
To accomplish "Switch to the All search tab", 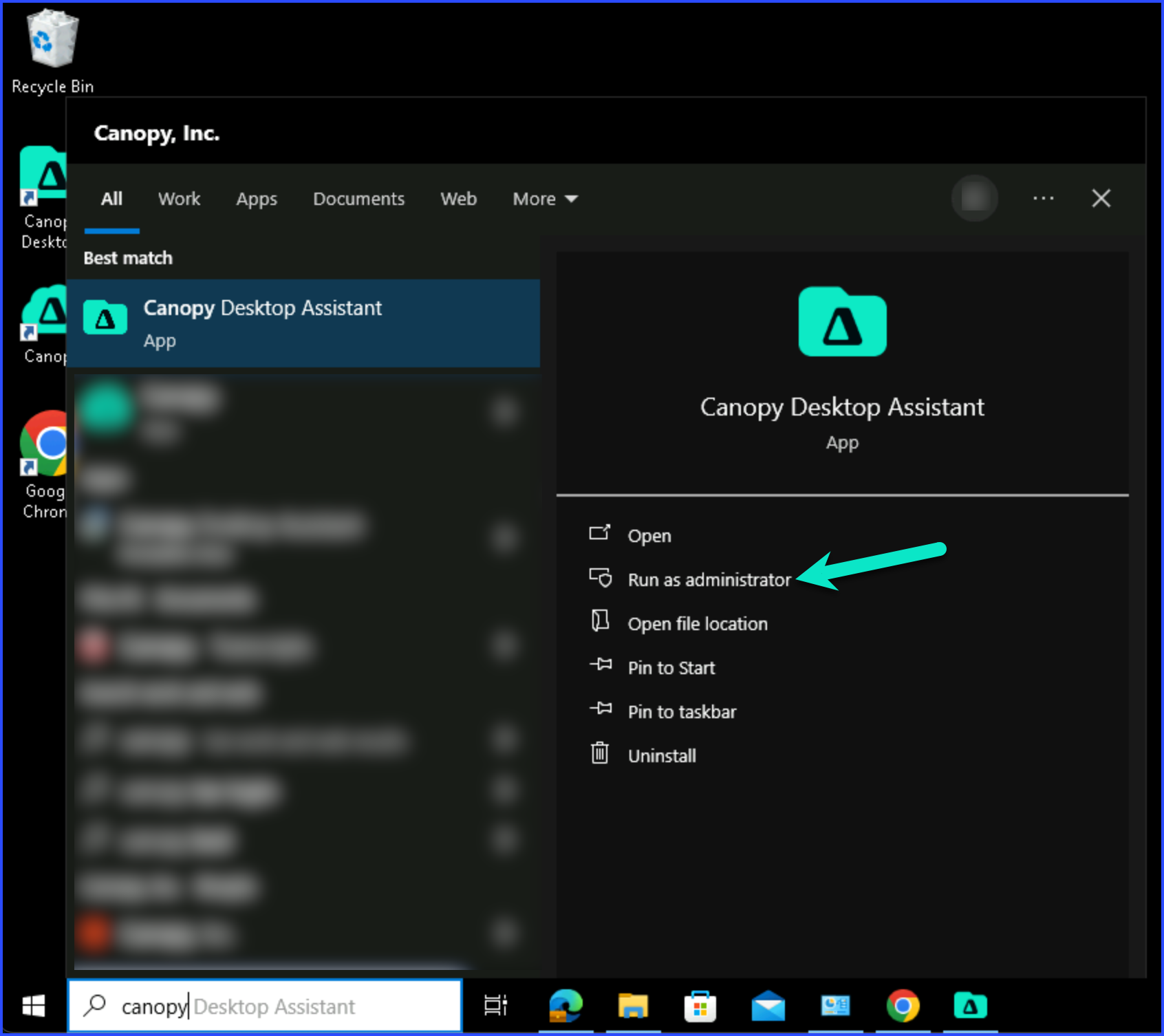I will pos(111,199).
